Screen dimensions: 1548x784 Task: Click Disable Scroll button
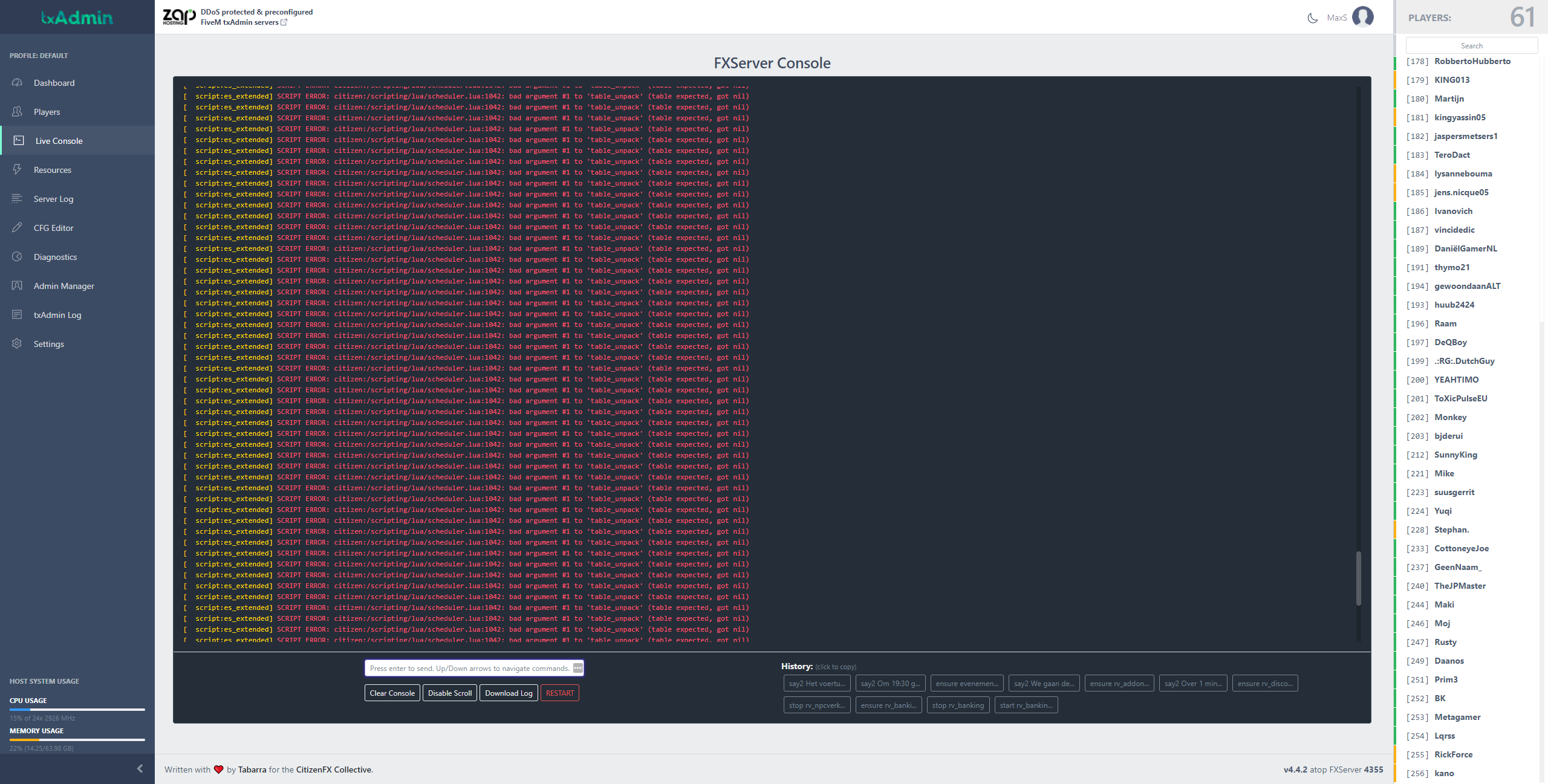[449, 693]
